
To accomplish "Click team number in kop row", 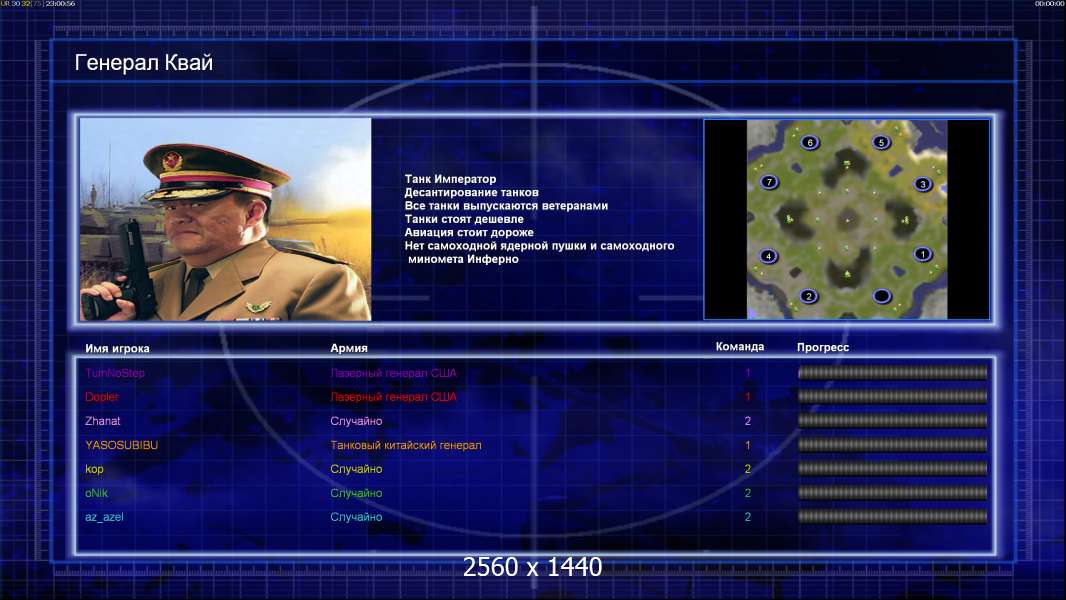I will [747, 469].
